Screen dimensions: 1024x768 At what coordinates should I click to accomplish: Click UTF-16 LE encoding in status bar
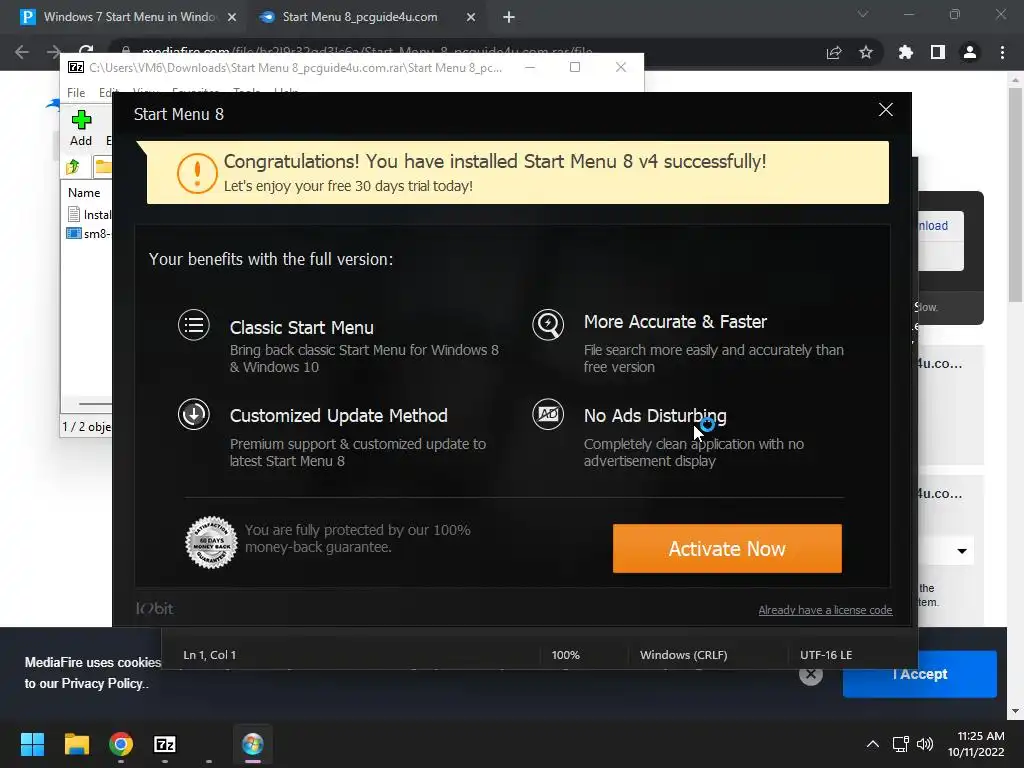(825, 655)
